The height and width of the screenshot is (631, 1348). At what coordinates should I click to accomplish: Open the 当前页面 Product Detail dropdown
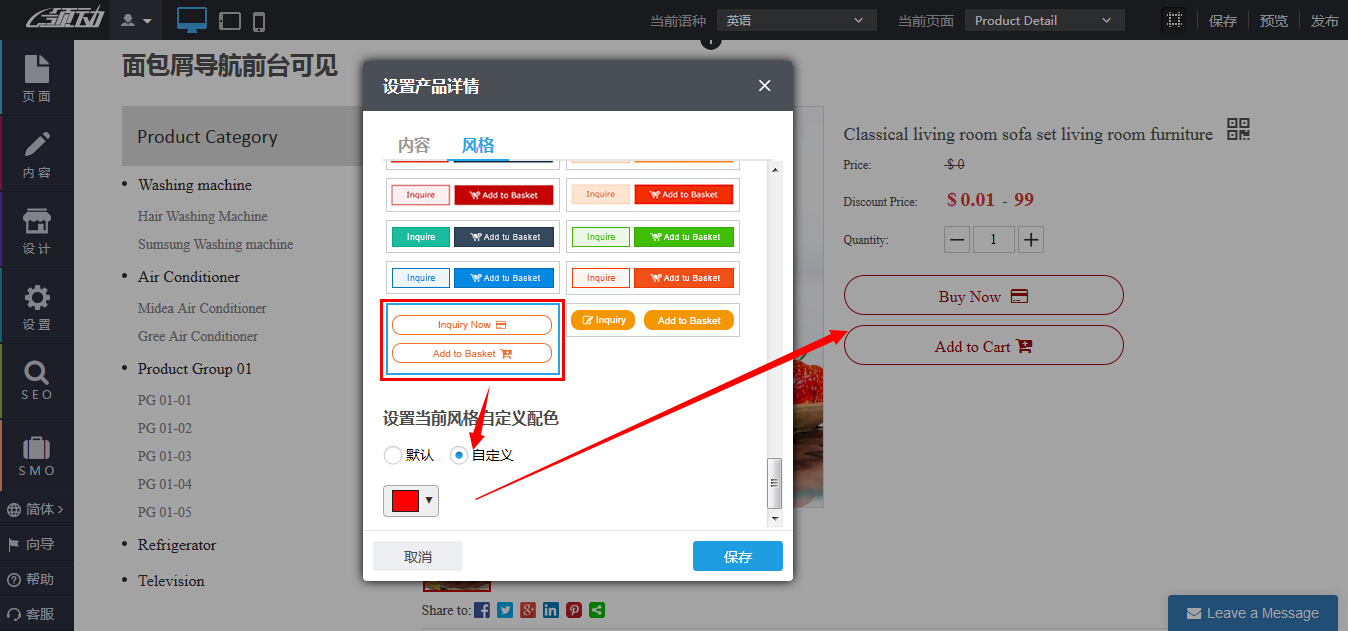1043,20
